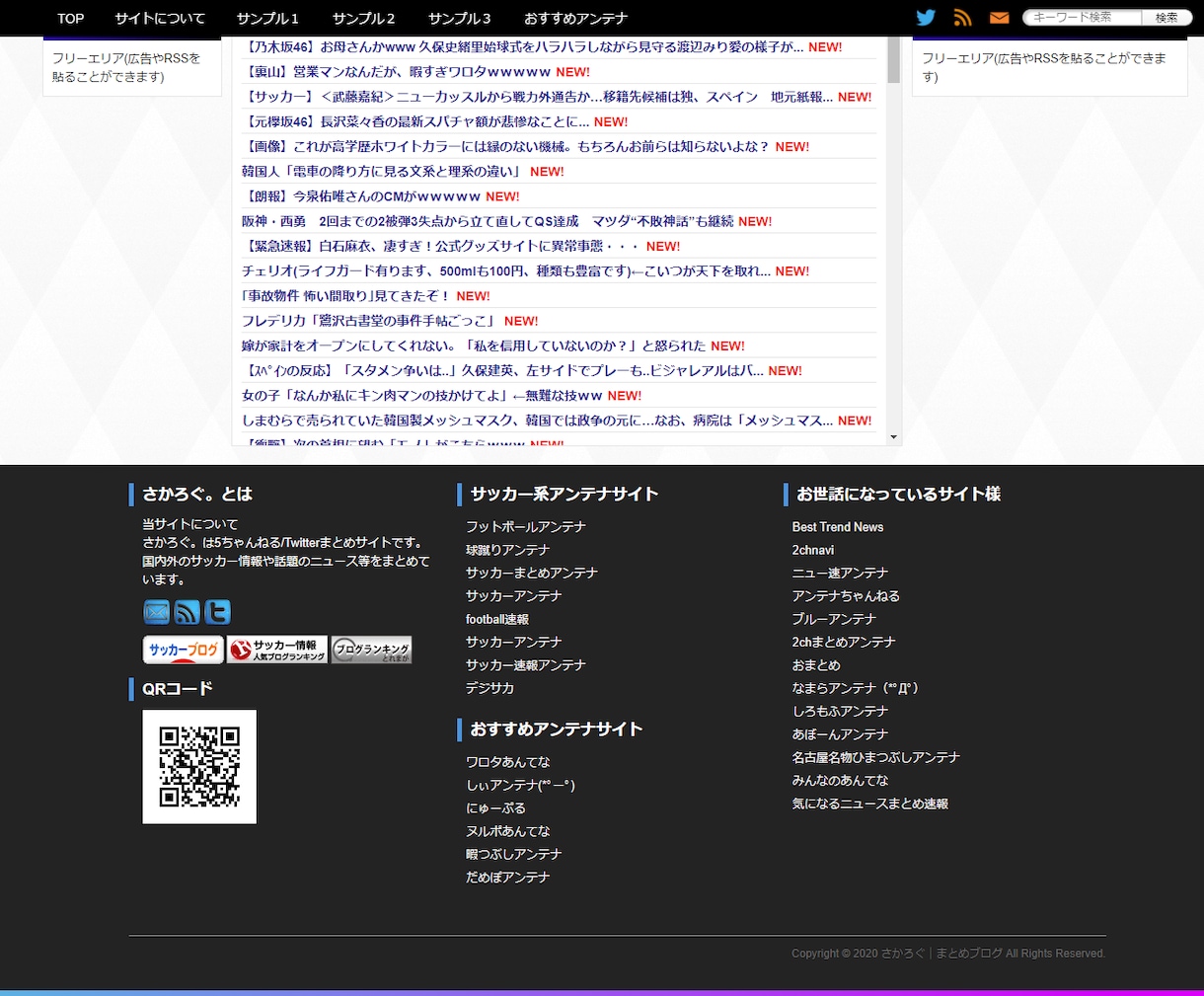
Task: Open サイトについて menu item
Action: (x=160, y=18)
